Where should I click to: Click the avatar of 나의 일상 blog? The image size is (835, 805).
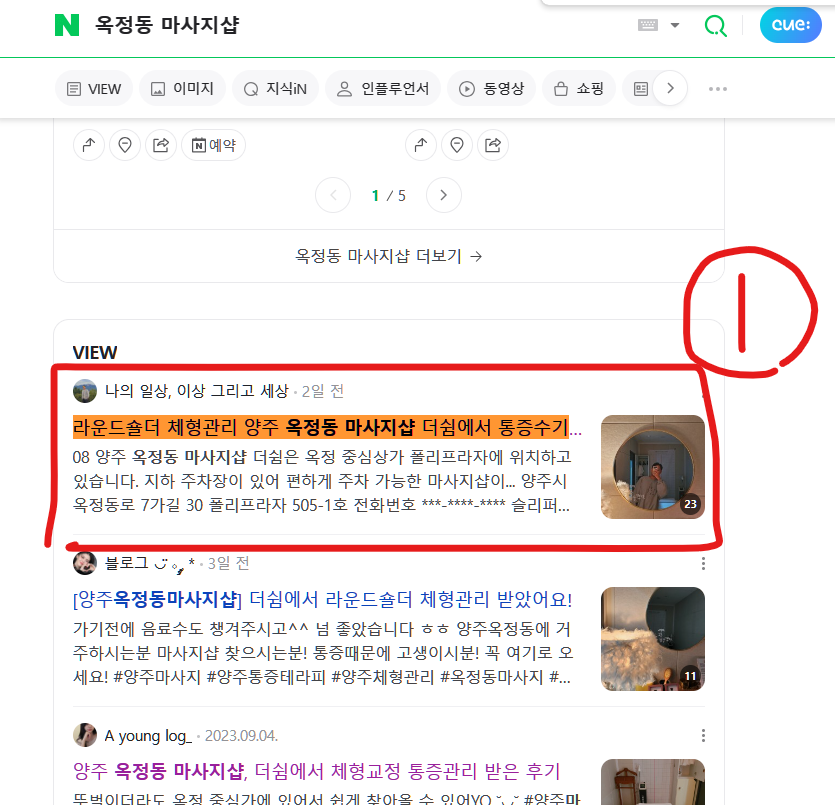(x=85, y=391)
